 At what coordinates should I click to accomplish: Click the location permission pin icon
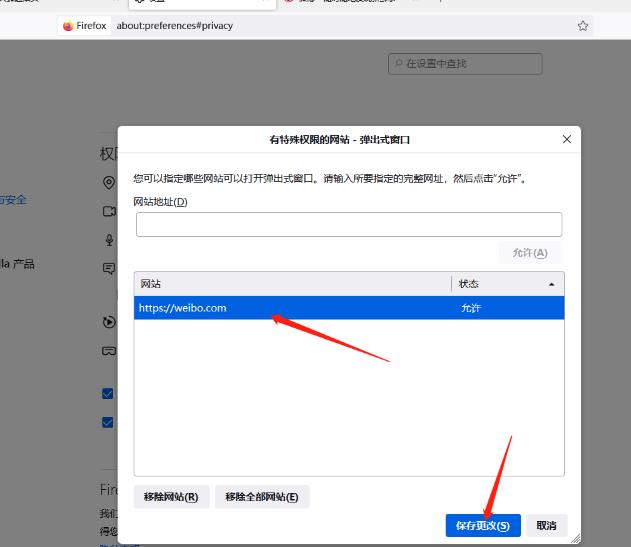point(109,182)
